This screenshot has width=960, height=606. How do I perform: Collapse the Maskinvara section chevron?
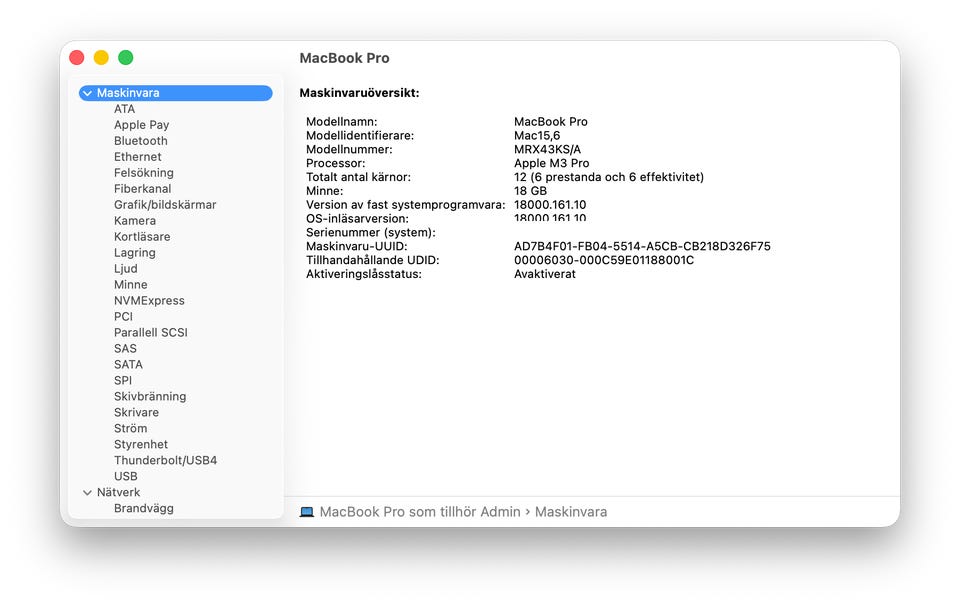[87, 93]
